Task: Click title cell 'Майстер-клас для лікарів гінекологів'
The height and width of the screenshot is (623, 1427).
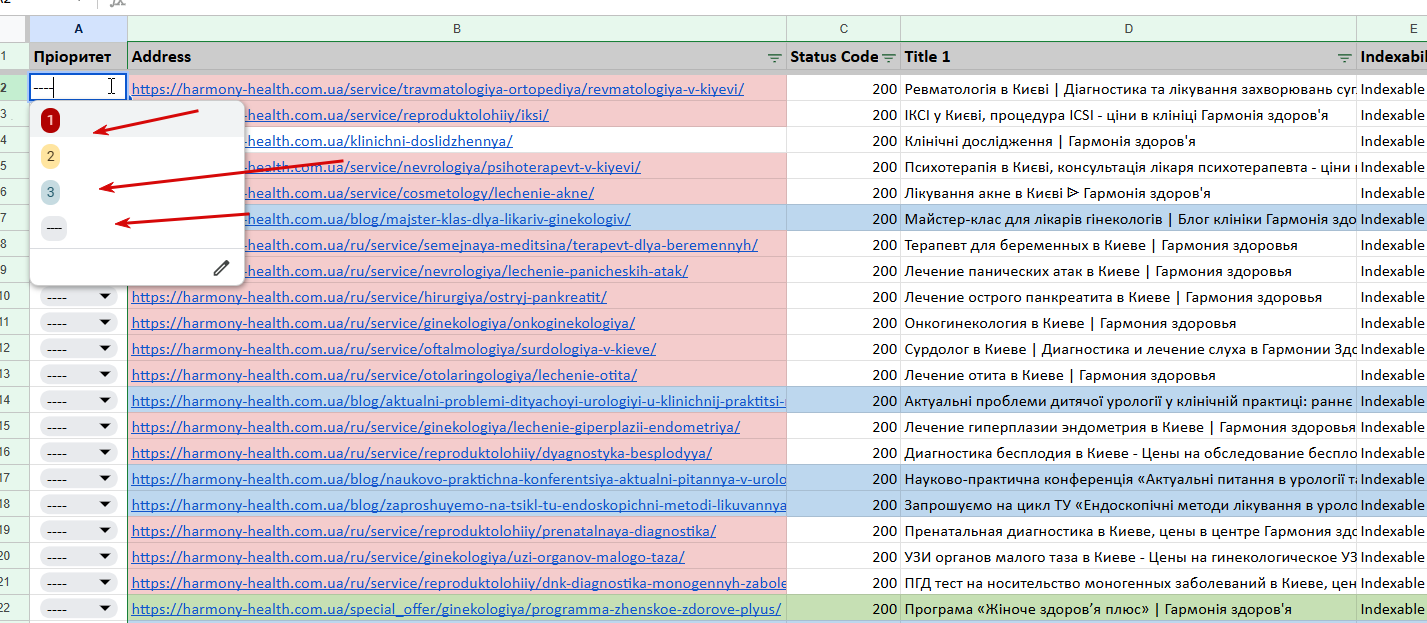Action: click(1128, 219)
